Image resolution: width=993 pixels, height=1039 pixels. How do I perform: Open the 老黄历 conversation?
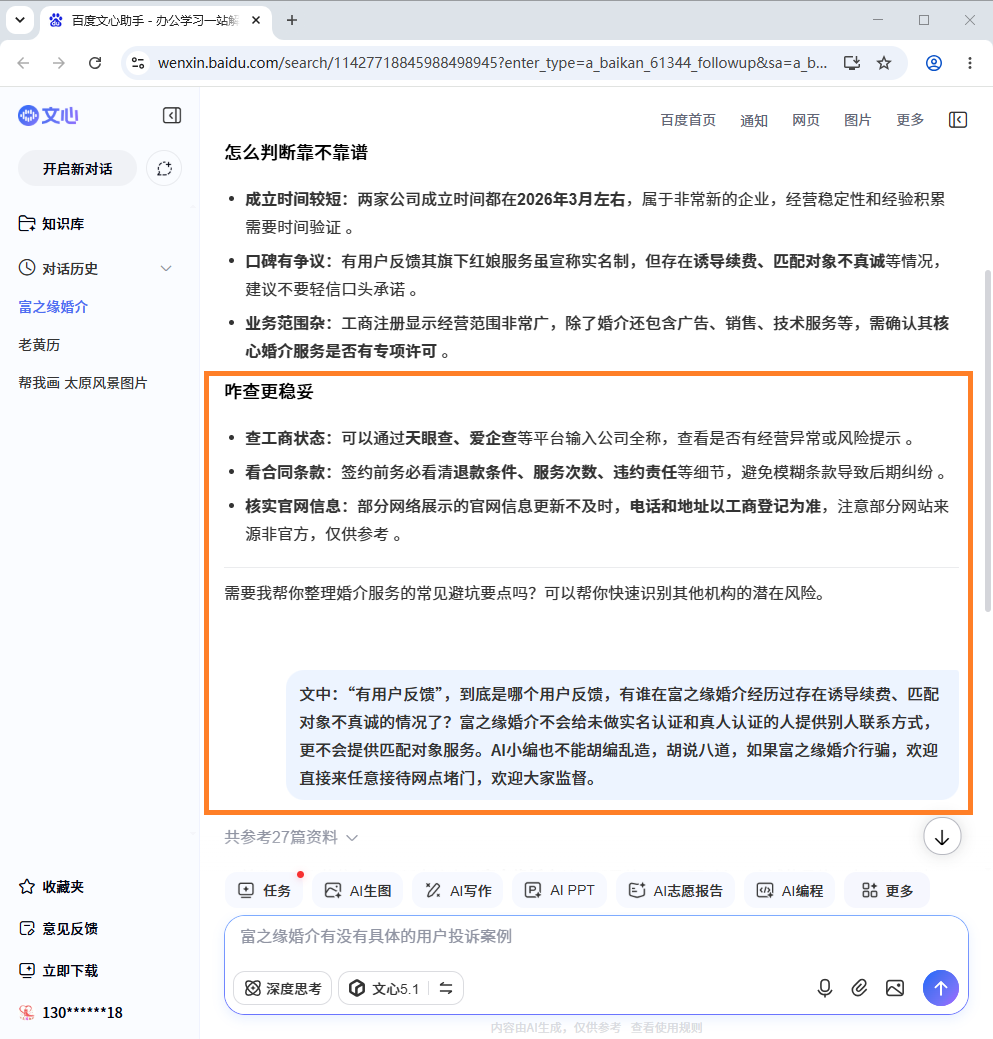[39, 345]
